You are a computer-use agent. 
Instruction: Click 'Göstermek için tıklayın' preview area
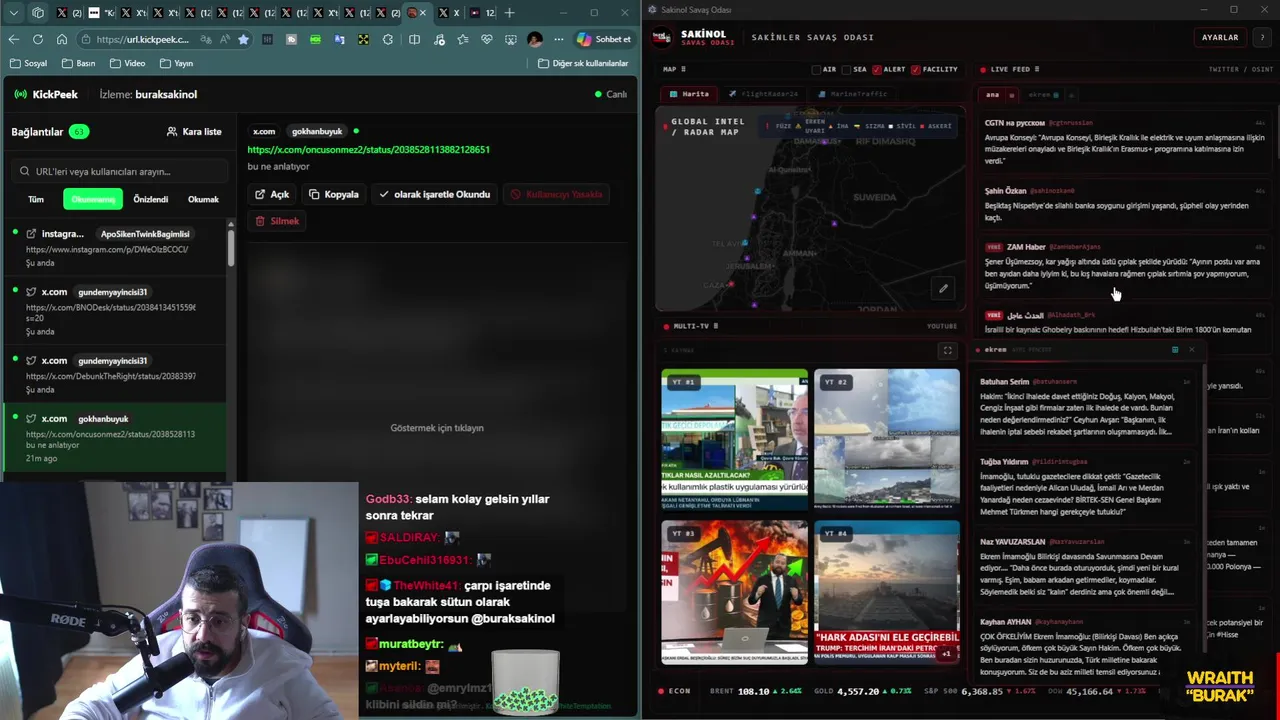[x=437, y=428]
